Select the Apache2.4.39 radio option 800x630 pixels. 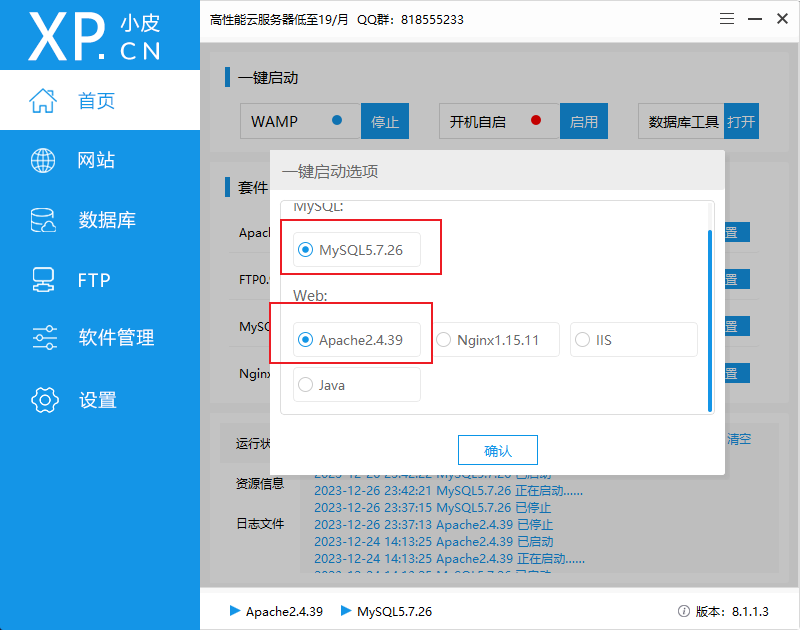click(x=357, y=339)
